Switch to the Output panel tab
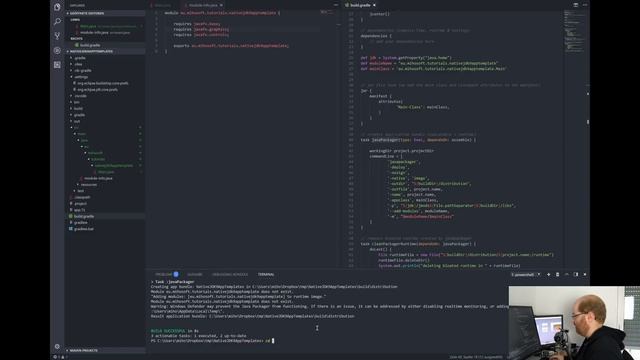This screenshot has width=640, height=360. click(195, 274)
